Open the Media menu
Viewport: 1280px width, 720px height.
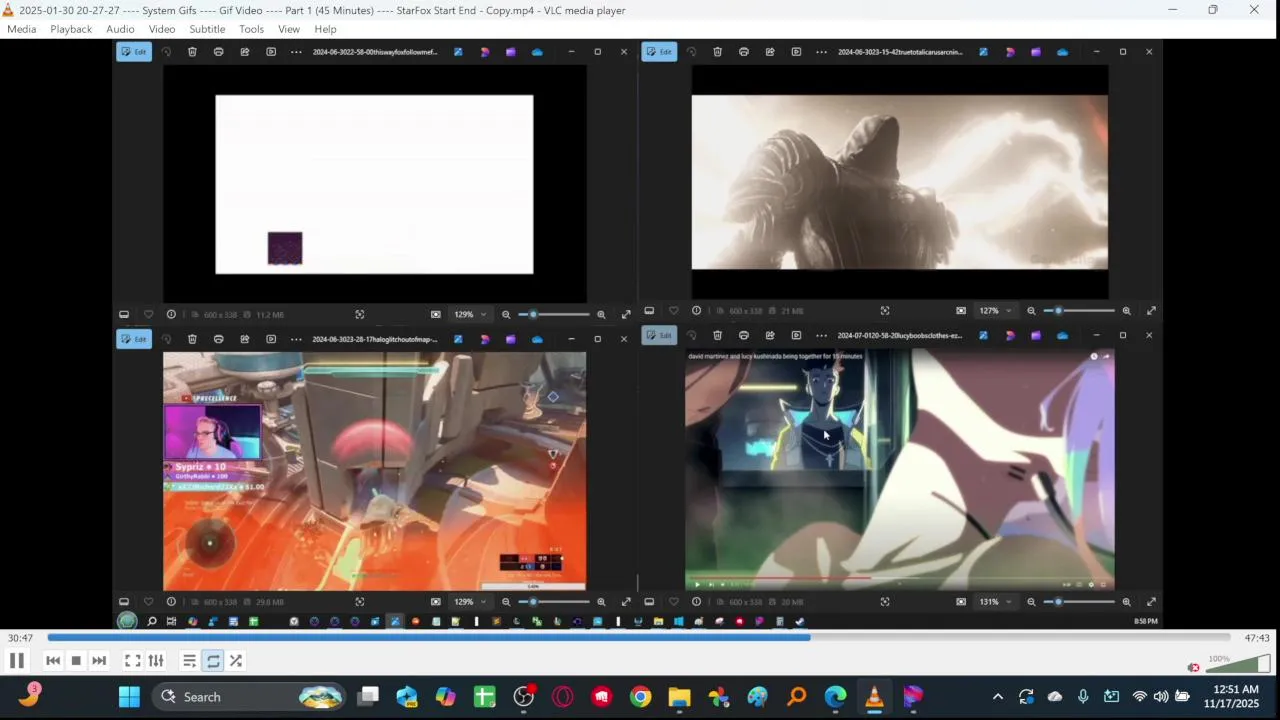pyautogui.click(x=21, y=29)
